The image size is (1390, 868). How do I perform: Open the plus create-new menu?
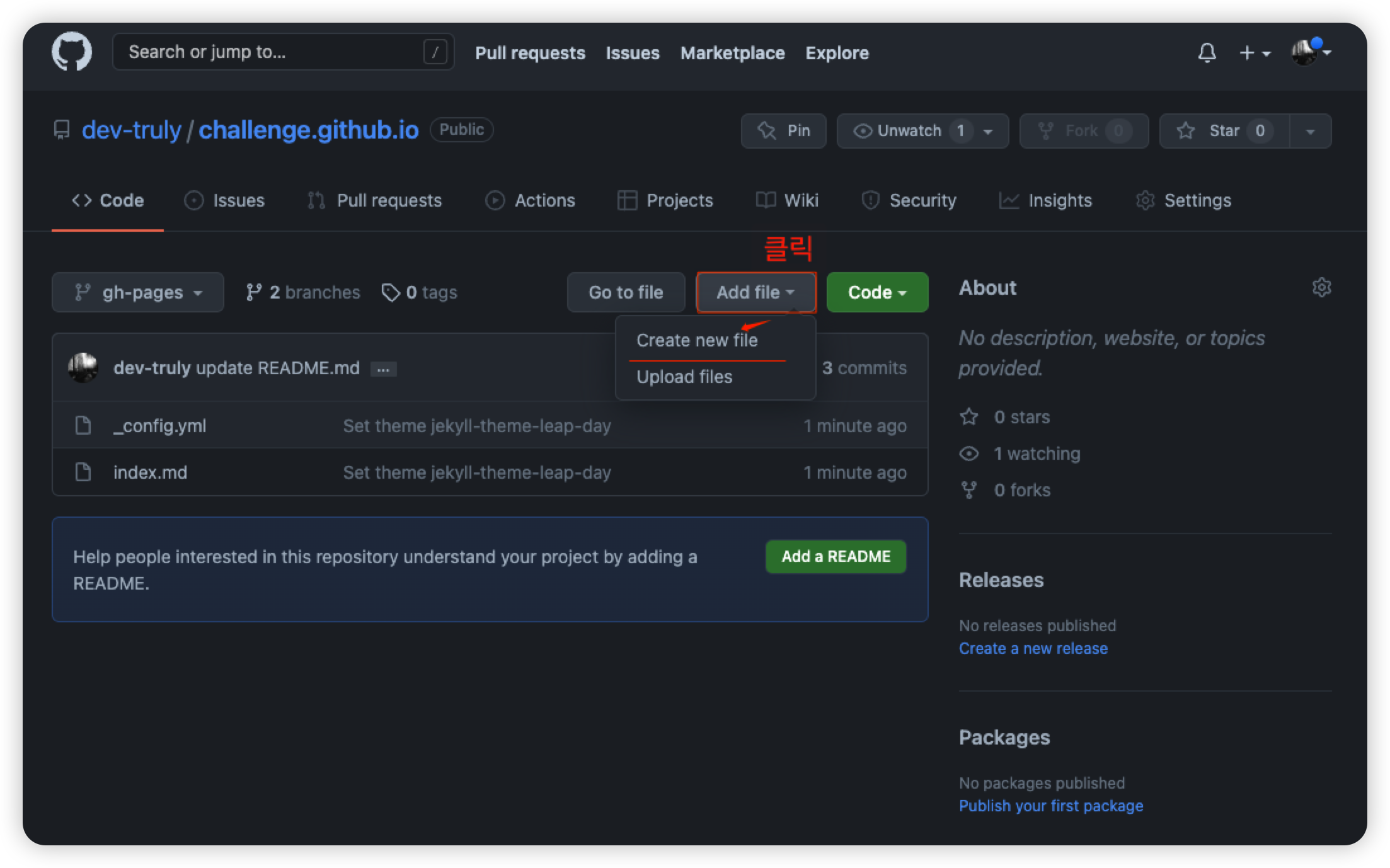click(1254, 53)
